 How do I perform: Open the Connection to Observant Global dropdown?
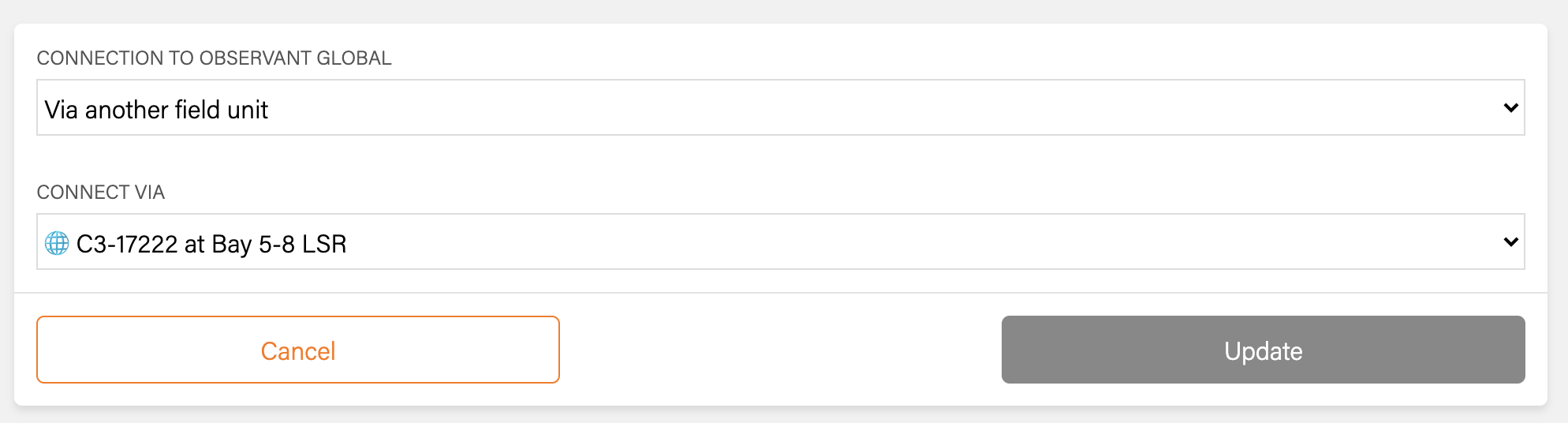pos(779,108)
